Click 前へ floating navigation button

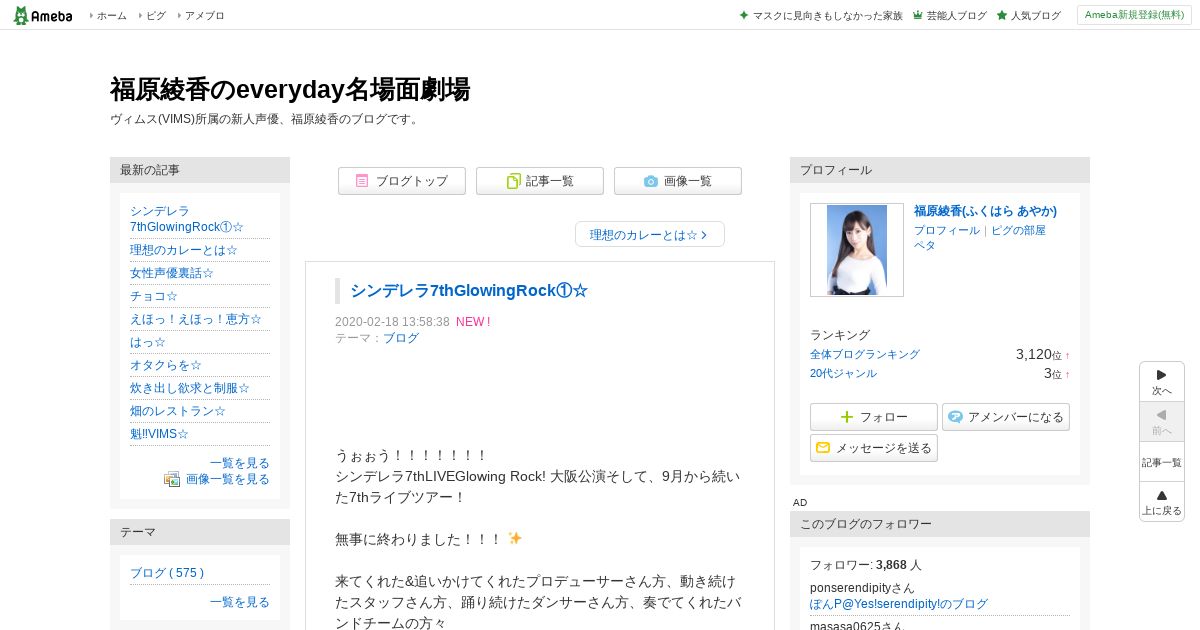click(1162, 422)
